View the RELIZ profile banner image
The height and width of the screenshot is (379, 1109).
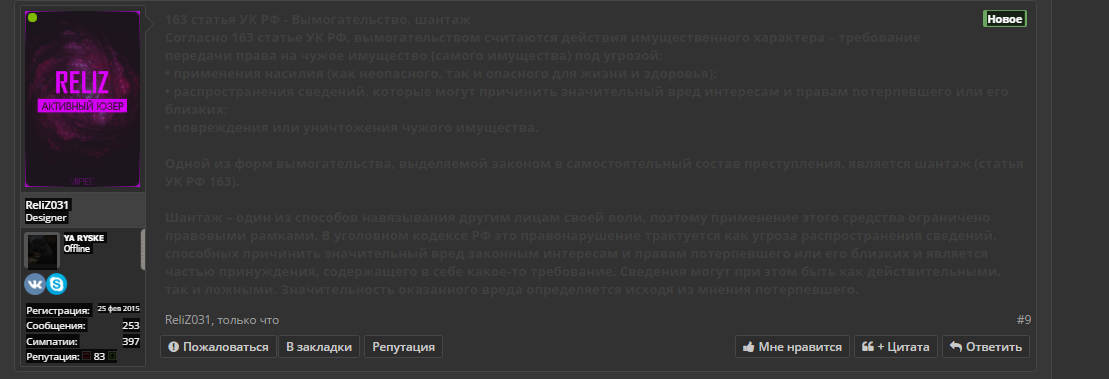[x=83, y=100]
